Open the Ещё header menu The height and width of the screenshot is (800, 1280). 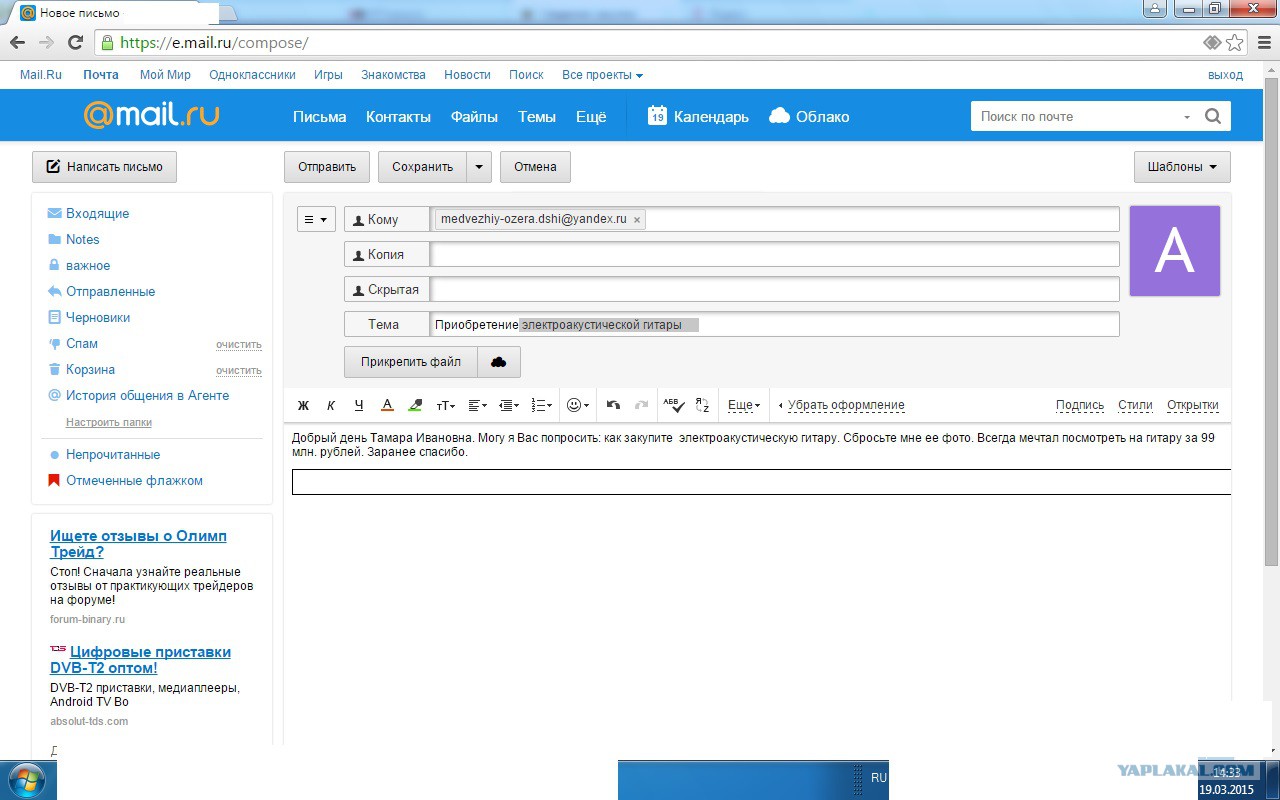click(x=591, y=117)
